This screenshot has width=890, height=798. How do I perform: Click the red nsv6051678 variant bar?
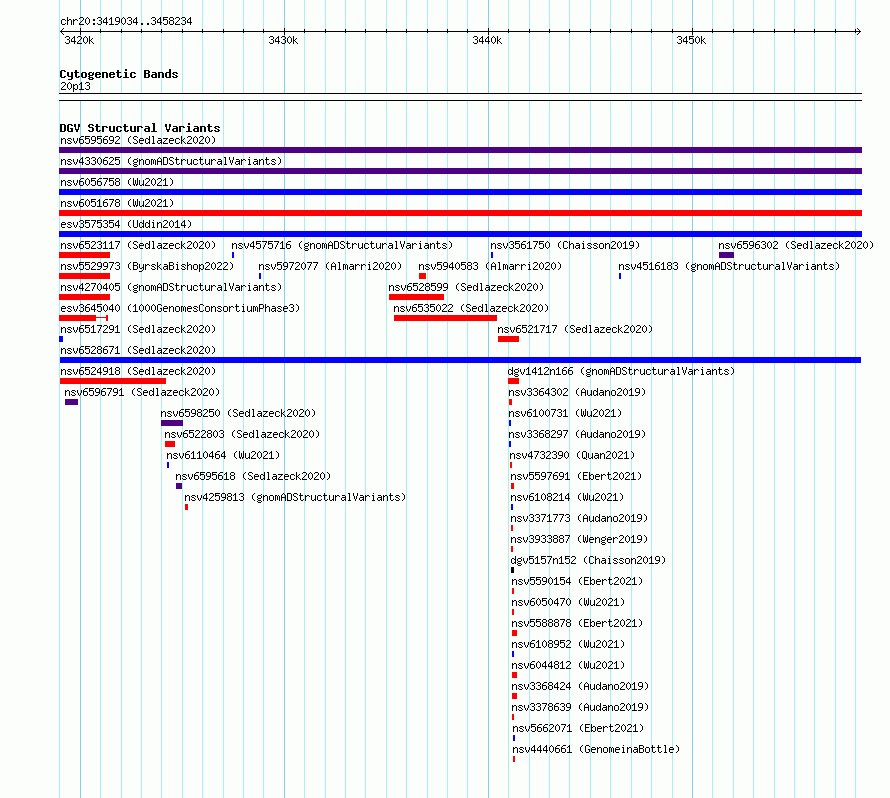point(460,213)
